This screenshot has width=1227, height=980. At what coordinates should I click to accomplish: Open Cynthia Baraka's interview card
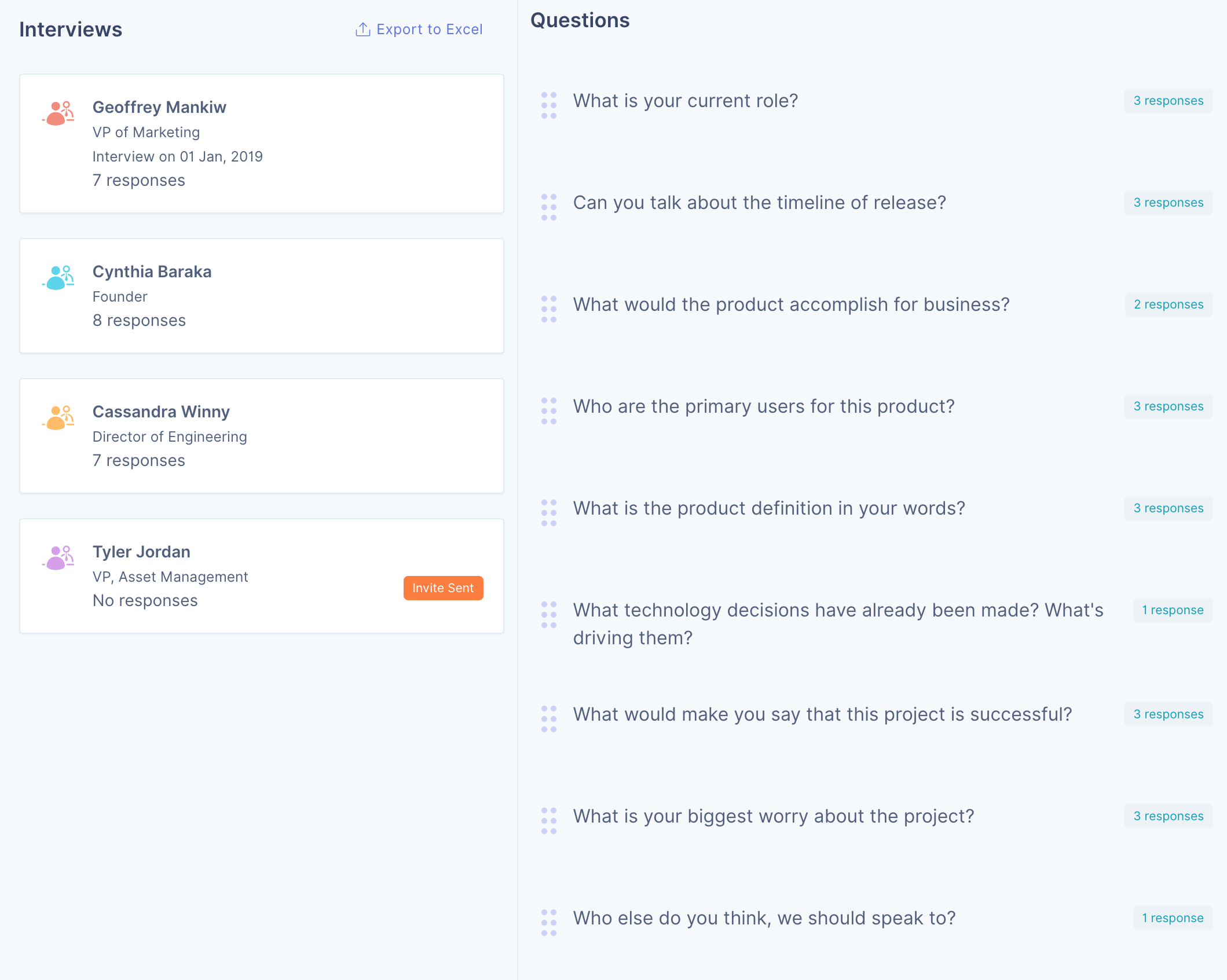262,296
